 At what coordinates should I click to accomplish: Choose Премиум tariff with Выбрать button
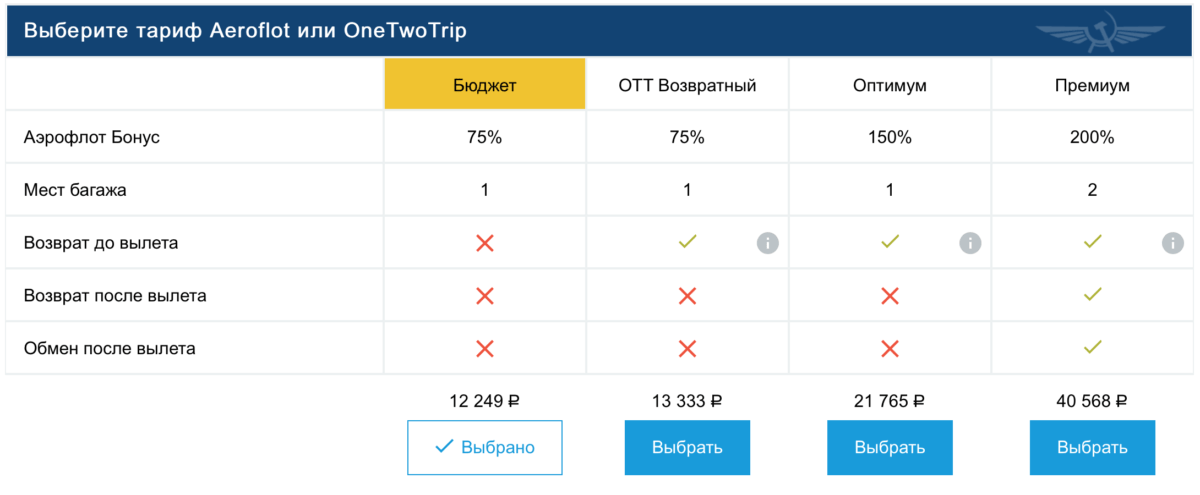[x=1092, y=447]
